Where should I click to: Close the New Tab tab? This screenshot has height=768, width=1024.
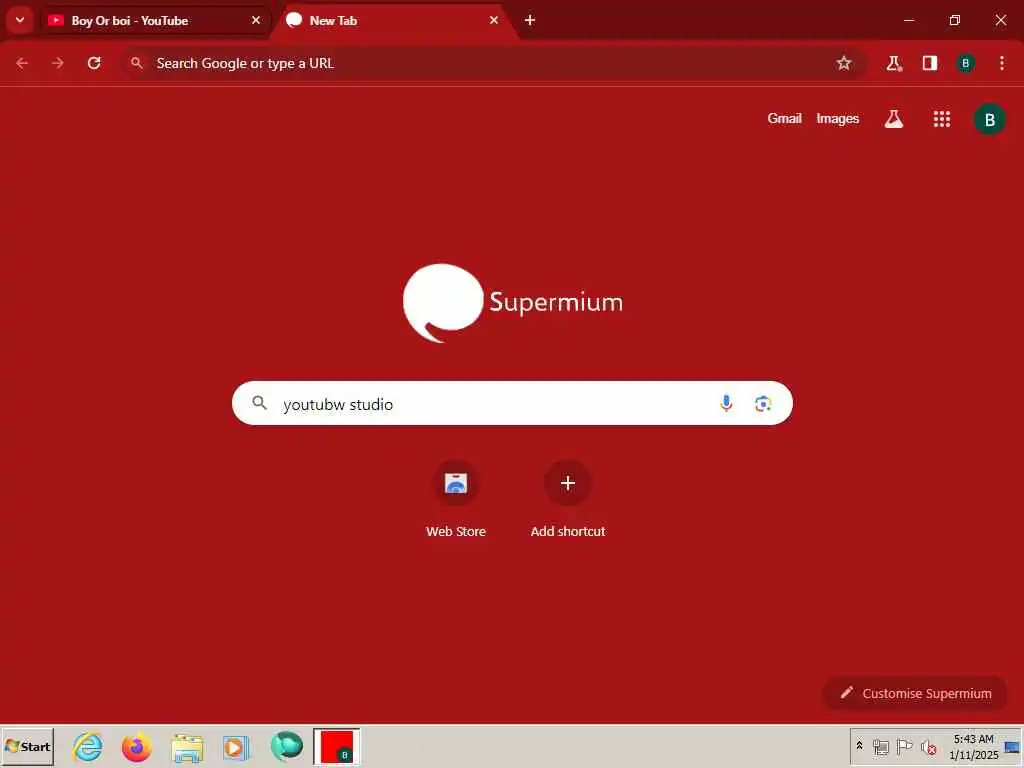pyautogui.click(x=494, y=21)
